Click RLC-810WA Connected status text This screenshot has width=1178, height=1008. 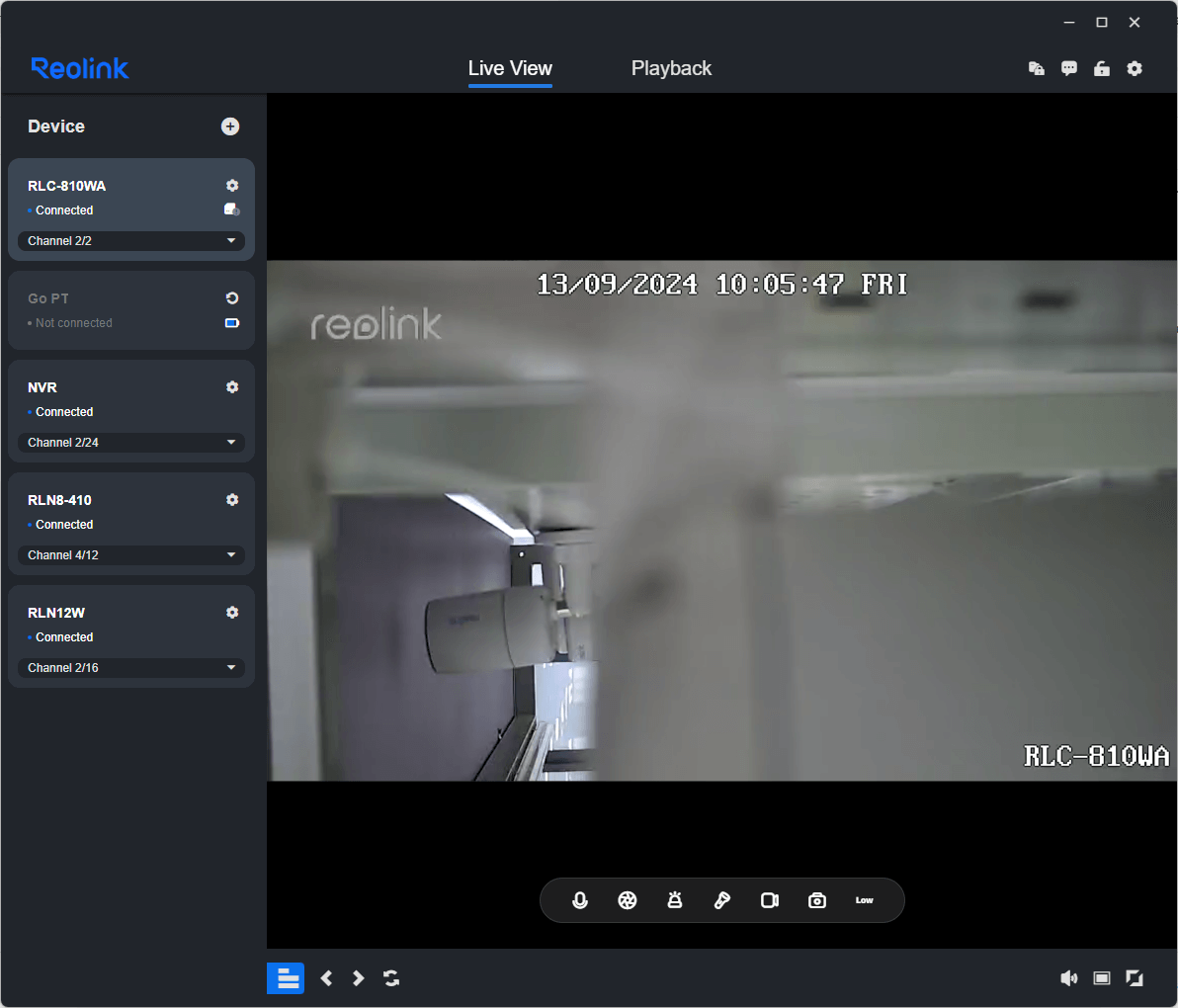tap(64, 210)
